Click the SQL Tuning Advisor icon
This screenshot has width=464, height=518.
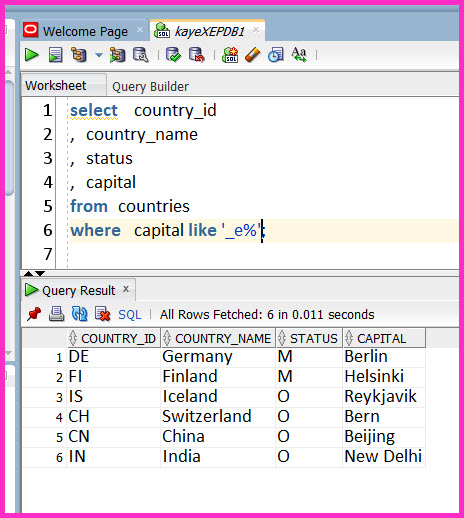pyautogui.click(x=141, y=55)
